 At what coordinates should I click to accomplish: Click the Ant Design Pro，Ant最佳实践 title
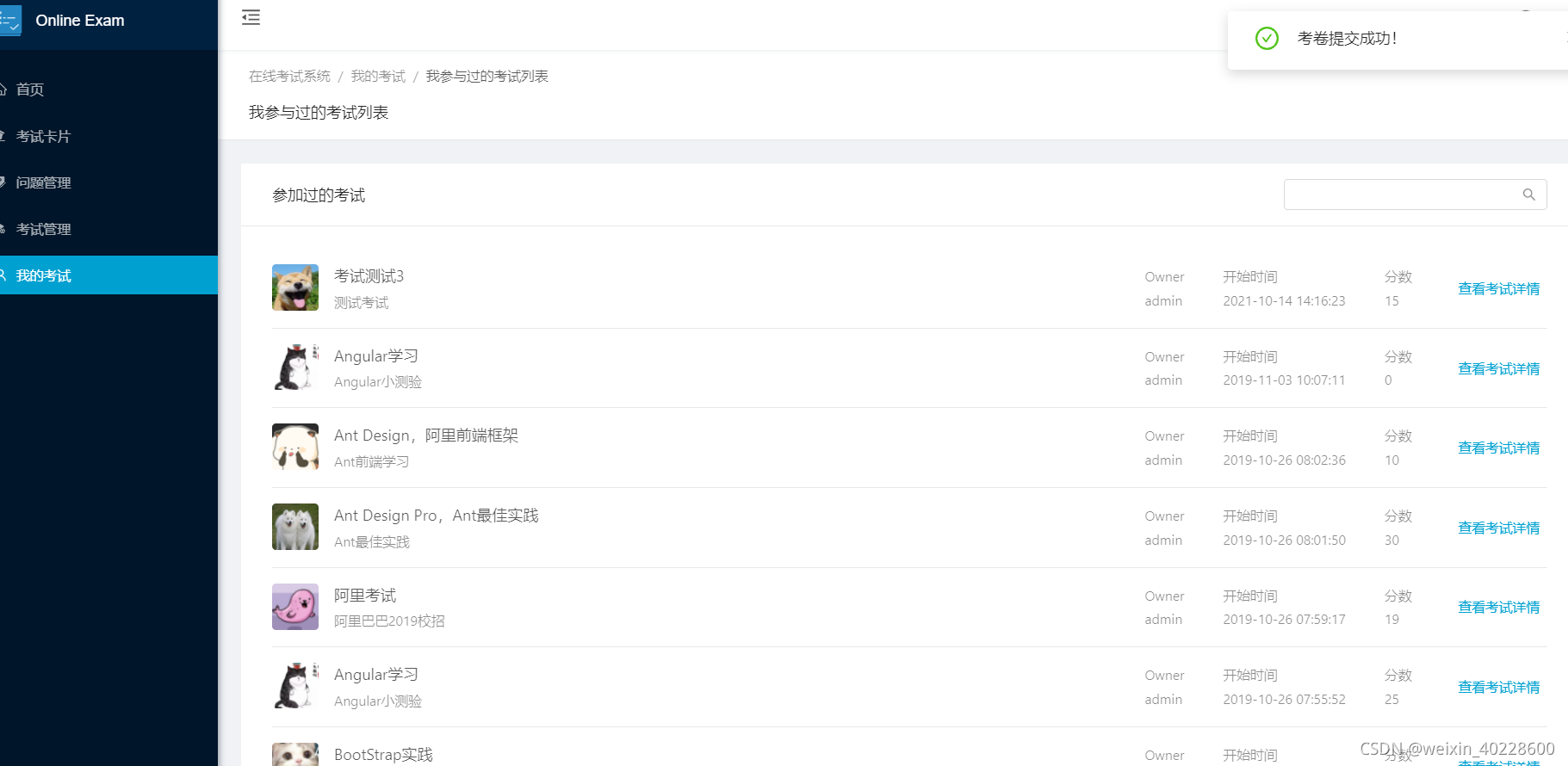click(x=437, y=516)
